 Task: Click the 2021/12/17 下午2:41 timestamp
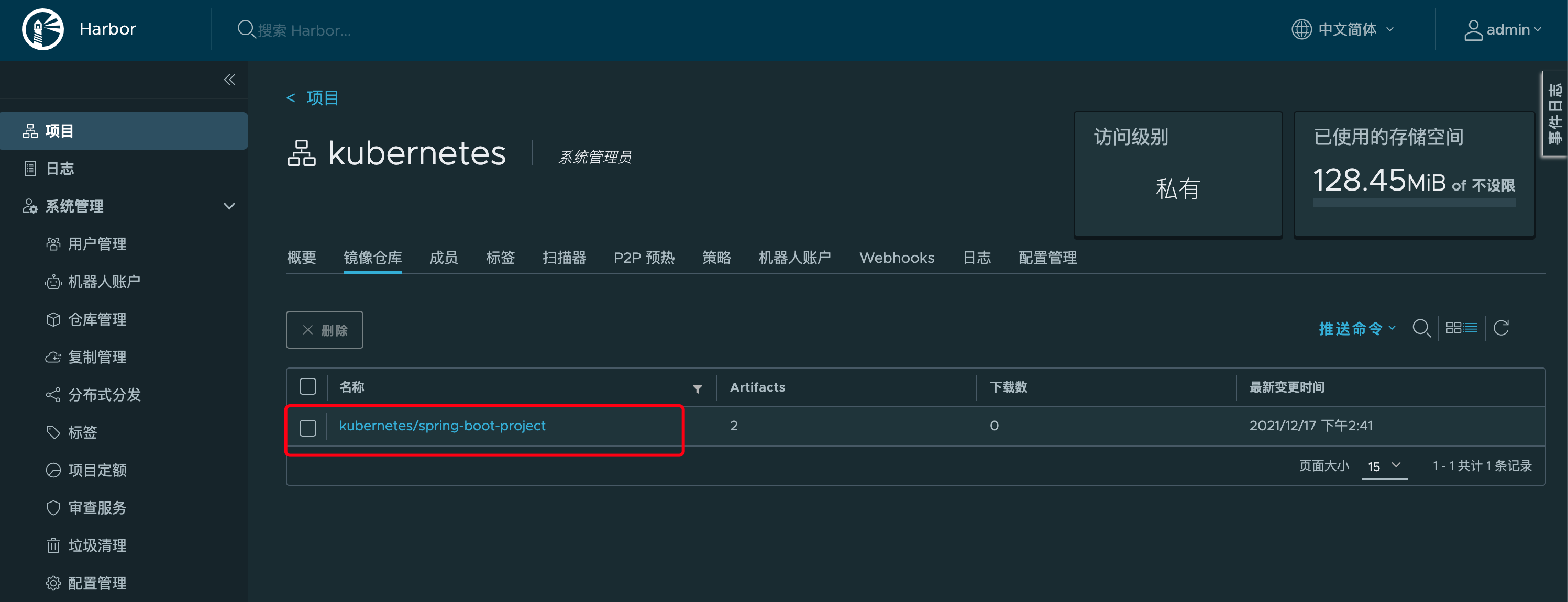(1311, 426)
